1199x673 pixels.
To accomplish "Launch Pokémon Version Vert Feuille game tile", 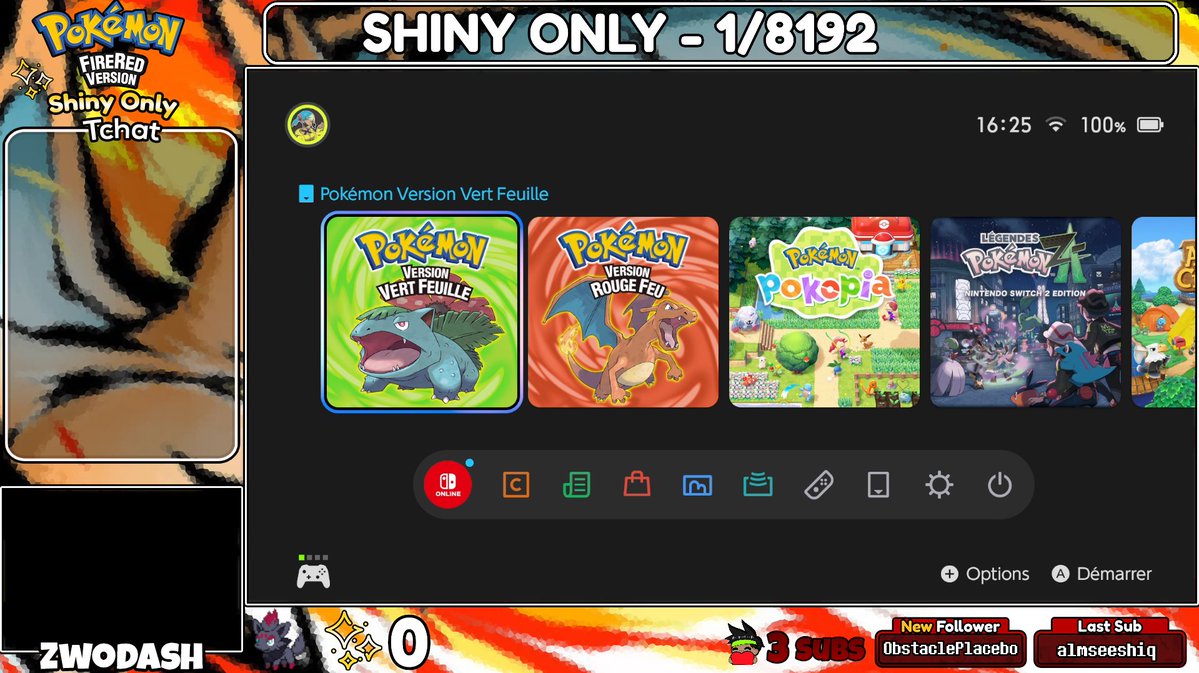I will (x=422, y=312).
